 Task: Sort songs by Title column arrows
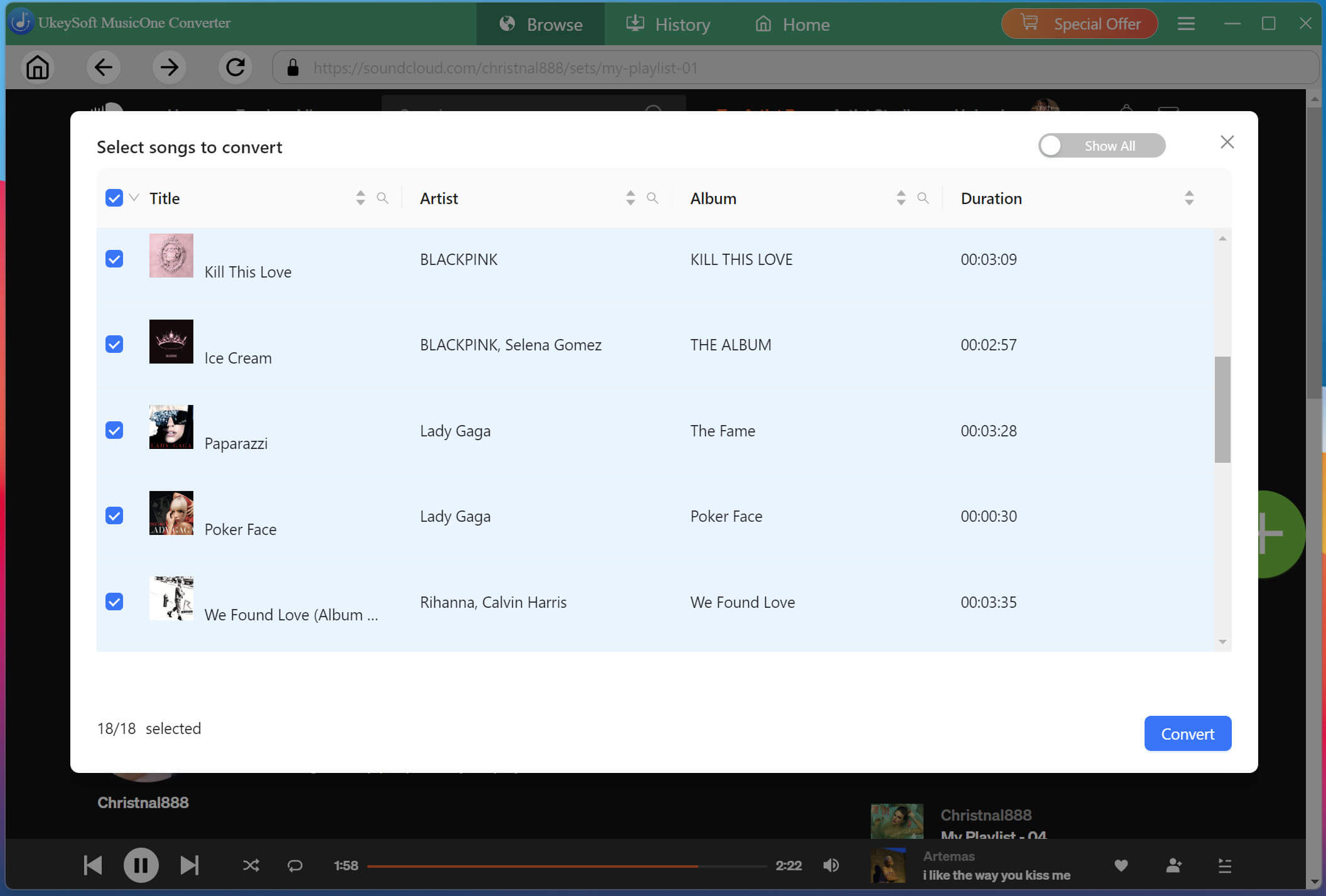click(360, 198)
